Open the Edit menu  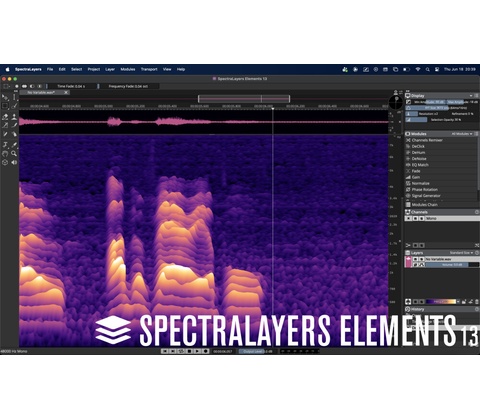point(62,69)
